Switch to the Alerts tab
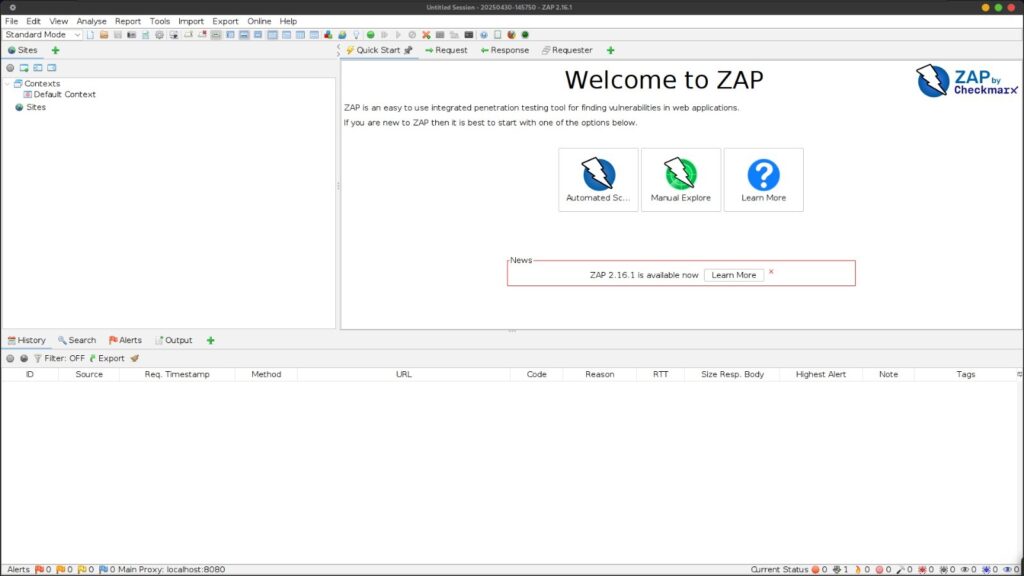Viewport: 1024px width, 576px height. (125, 340)
